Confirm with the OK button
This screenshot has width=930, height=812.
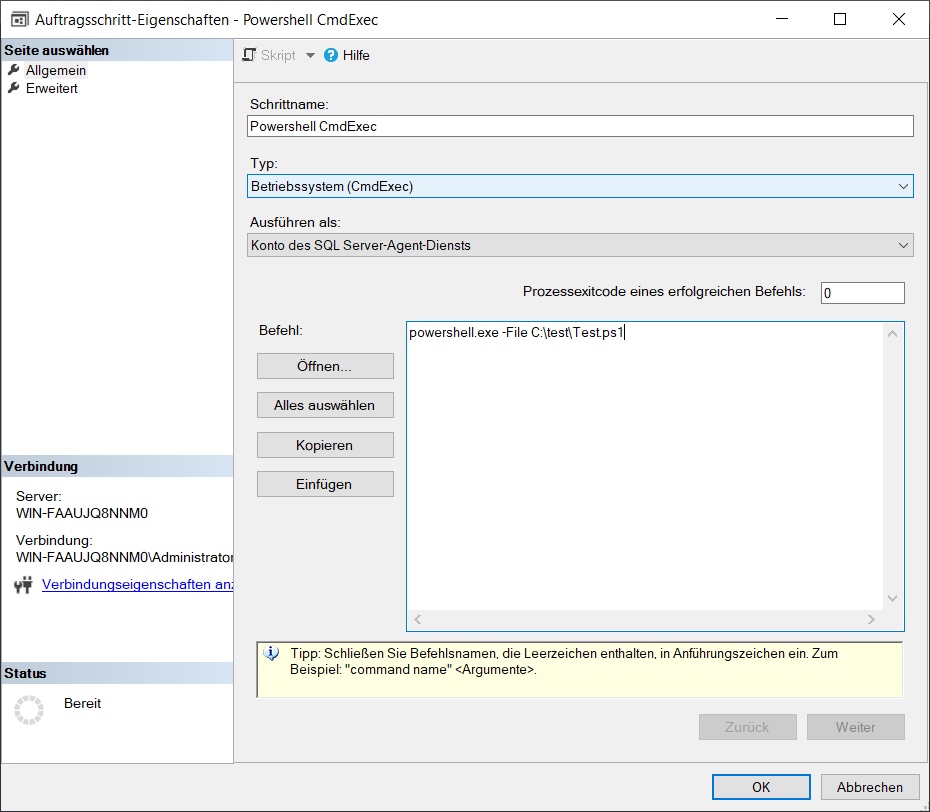click(x=761, y=787)
